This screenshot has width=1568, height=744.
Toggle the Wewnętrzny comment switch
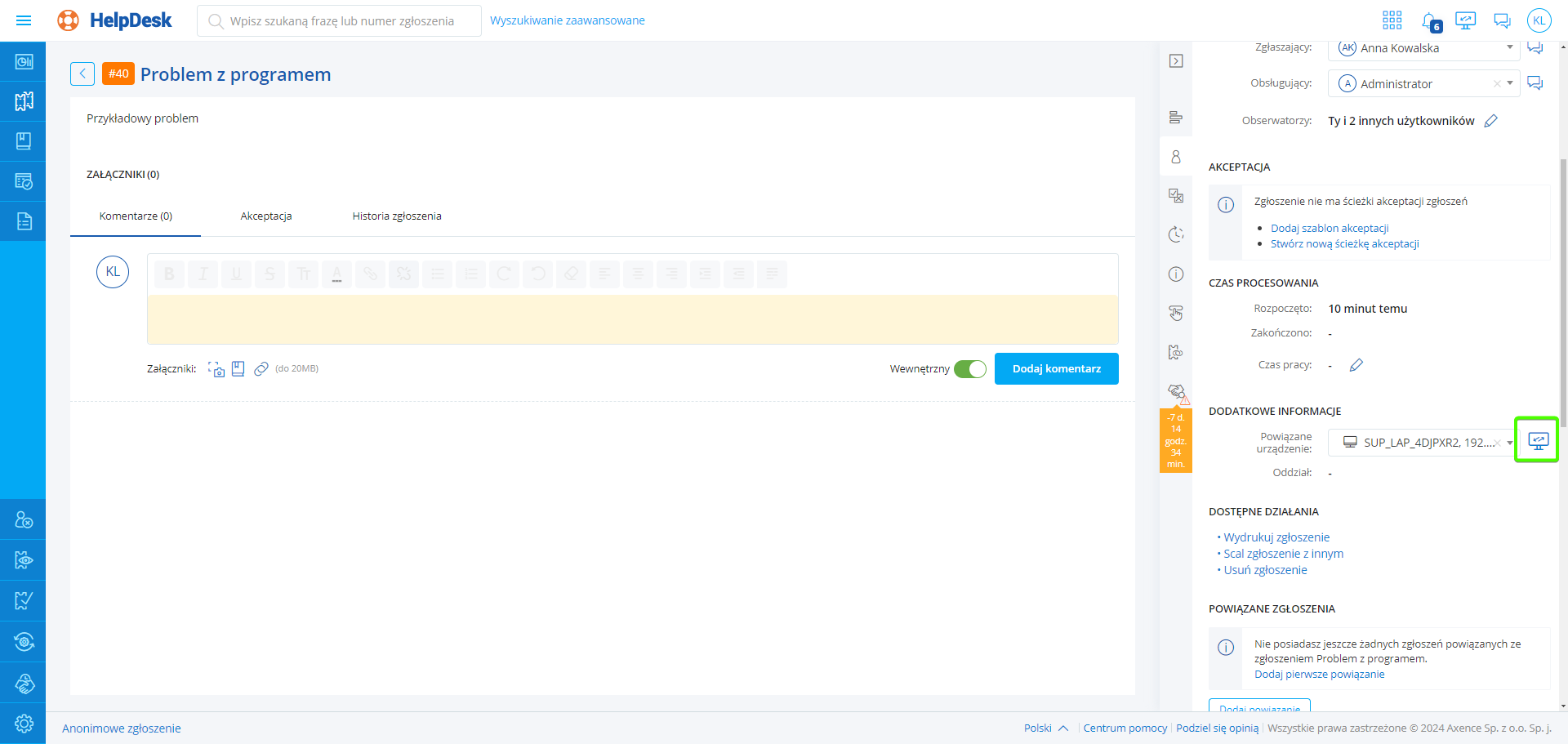[x=970, y=369]
